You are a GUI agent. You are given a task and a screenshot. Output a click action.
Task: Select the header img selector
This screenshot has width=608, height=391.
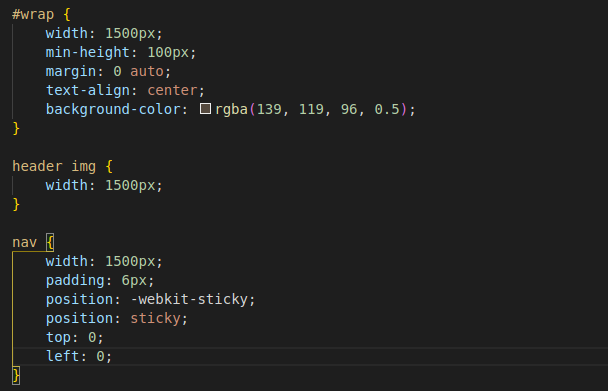(x=54, y=166)
